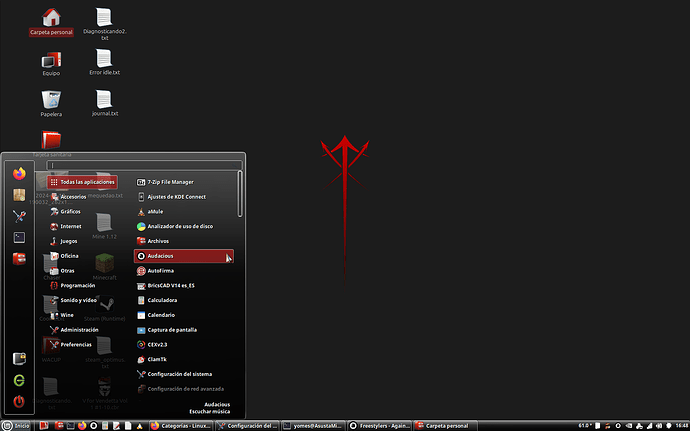Launch Firefox from the menu favorites sidebar
Viewport: 690px width, 431px height.
coord(19,173)
